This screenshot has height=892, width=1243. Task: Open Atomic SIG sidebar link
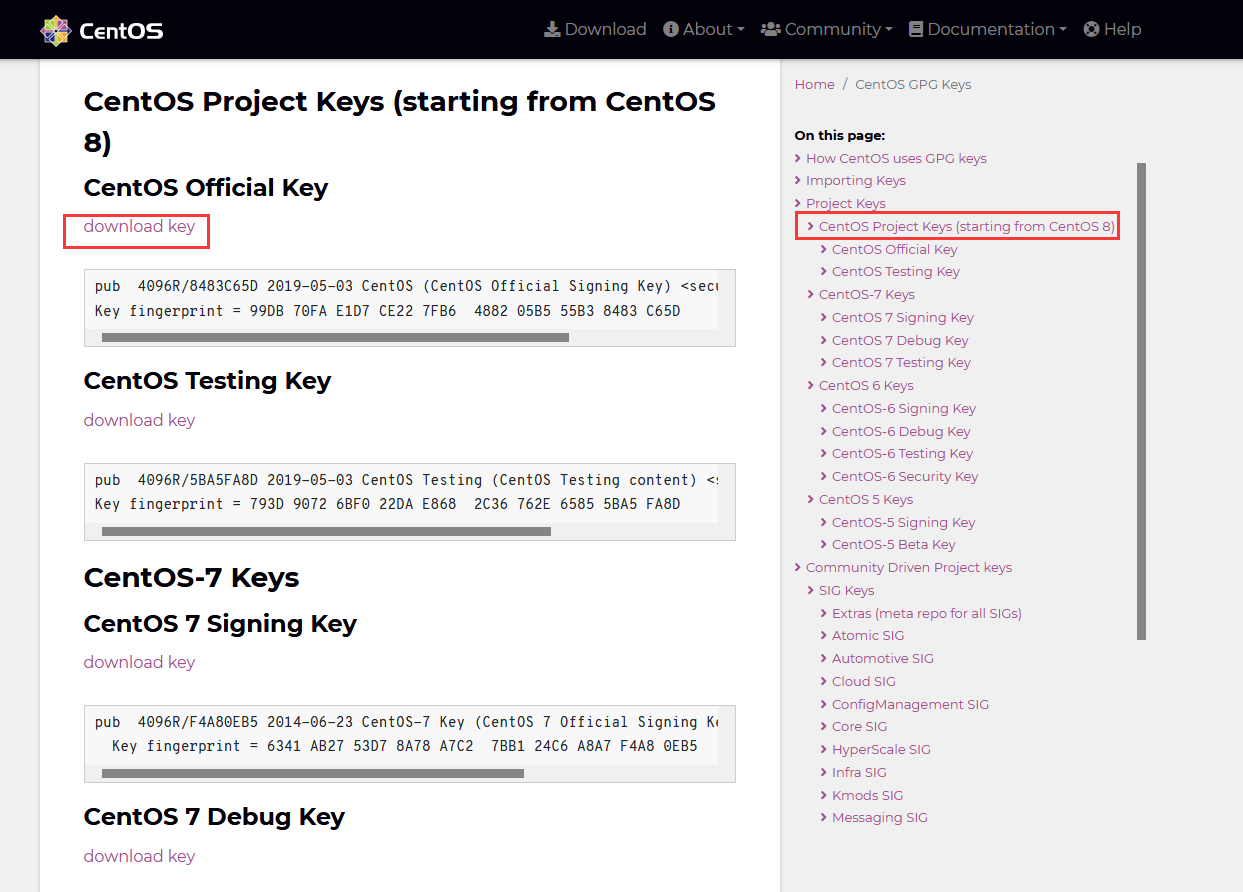coord(868,635)
